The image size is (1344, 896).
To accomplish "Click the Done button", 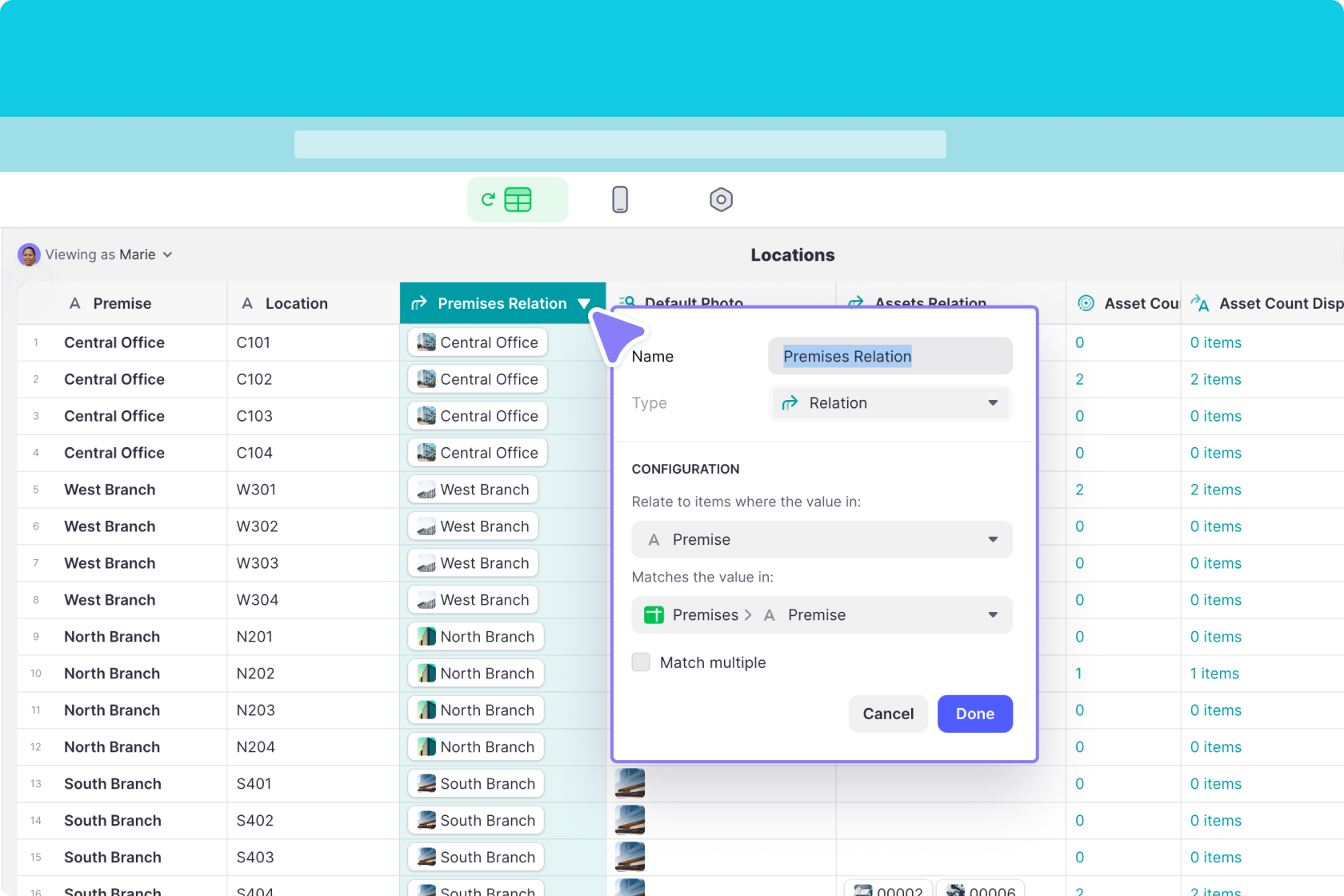I will click(974, 714).
